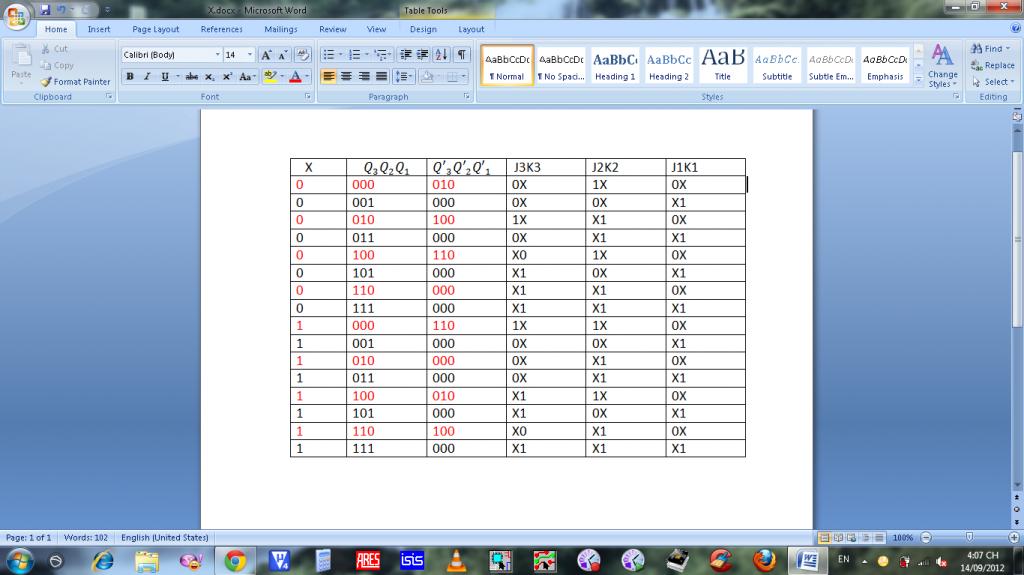Viewport: 1024px width, 575px height.
Task: Switch to the Page Layout tab
Action: [x=155, y=29]
